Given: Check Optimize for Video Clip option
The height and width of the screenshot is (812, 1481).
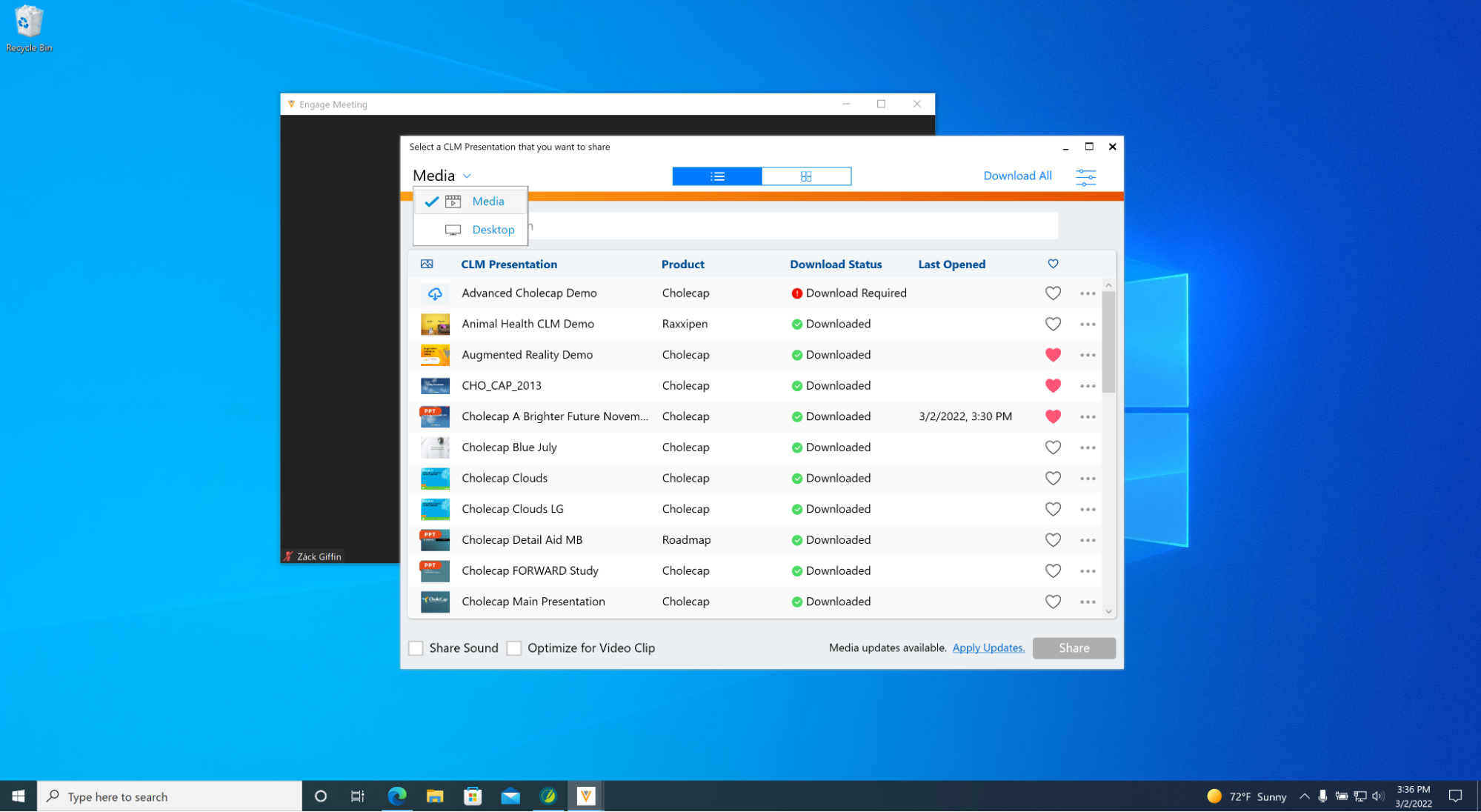Looking at the screenshot, I should [x=514, y=648].
